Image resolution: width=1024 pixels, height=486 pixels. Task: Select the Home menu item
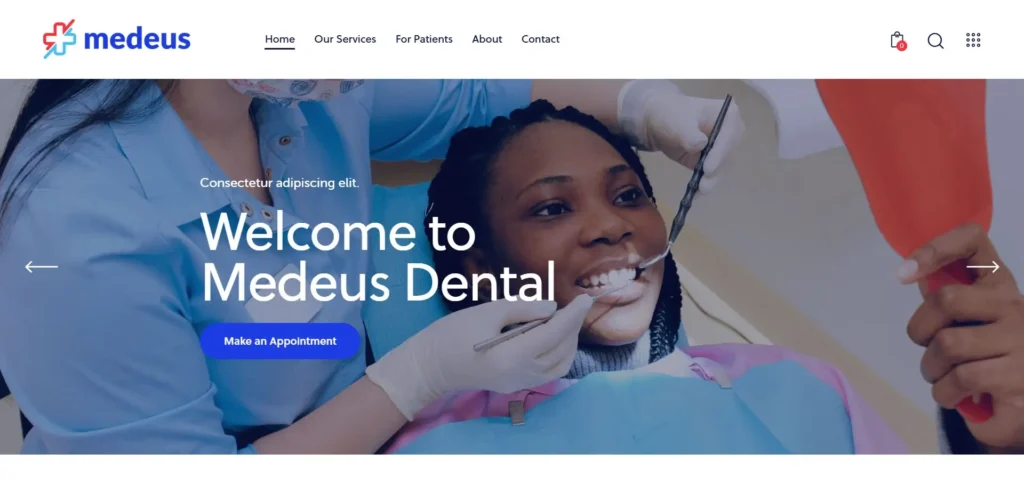point(280,39)
